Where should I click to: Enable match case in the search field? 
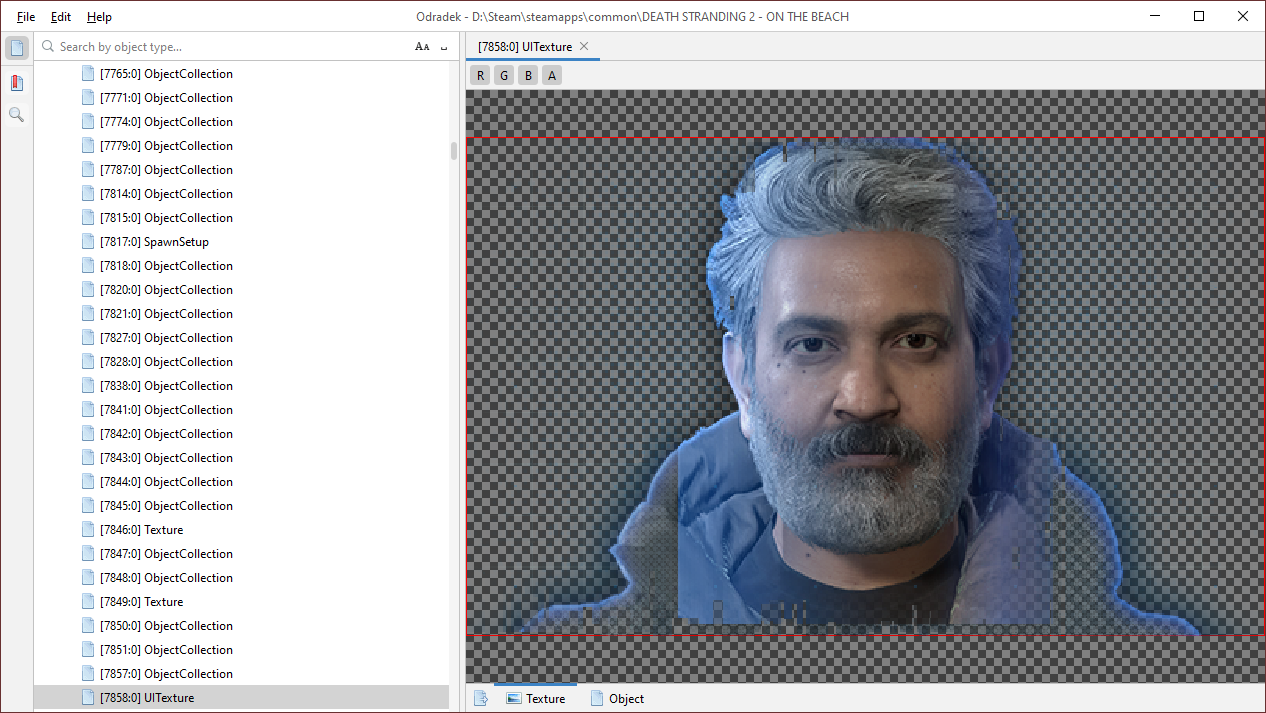click(x=422, y=47)
